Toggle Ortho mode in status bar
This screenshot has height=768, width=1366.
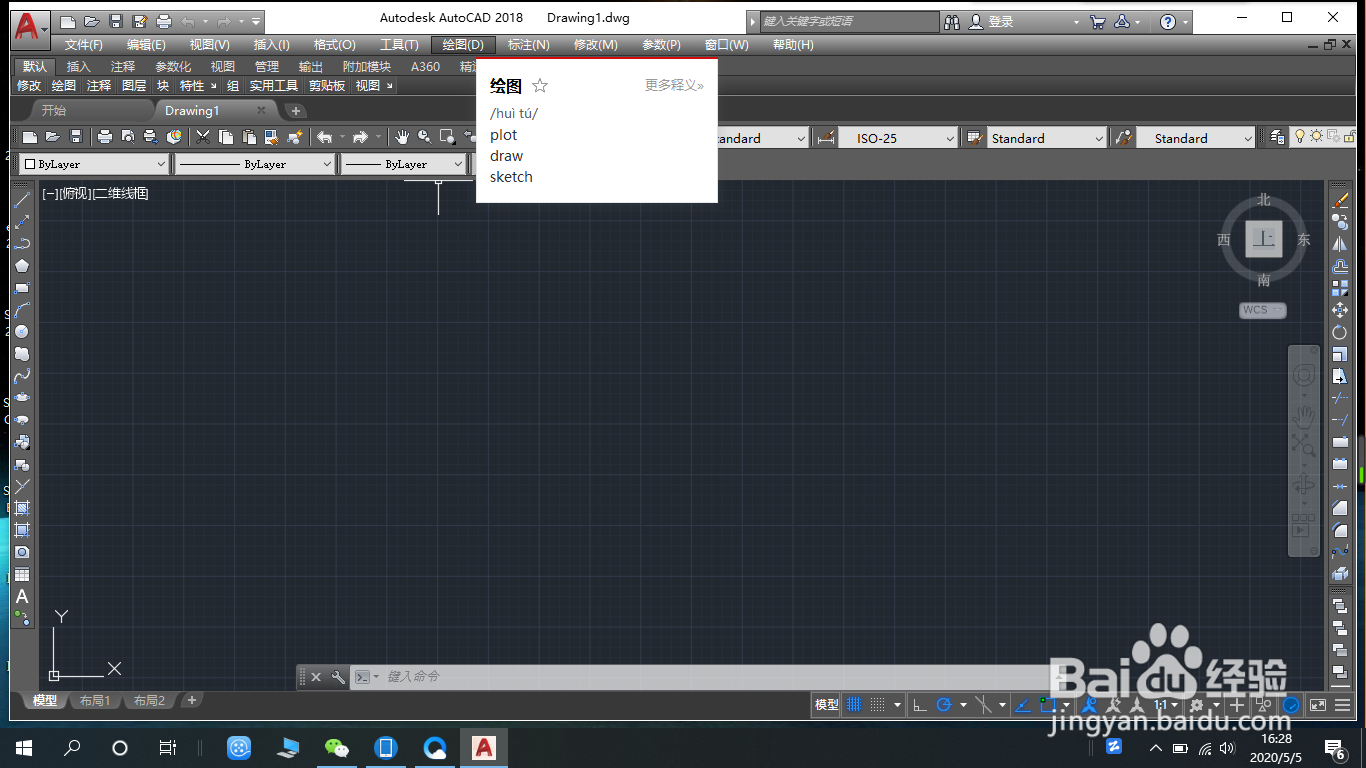pyautogui.click(x=918, y=705)
